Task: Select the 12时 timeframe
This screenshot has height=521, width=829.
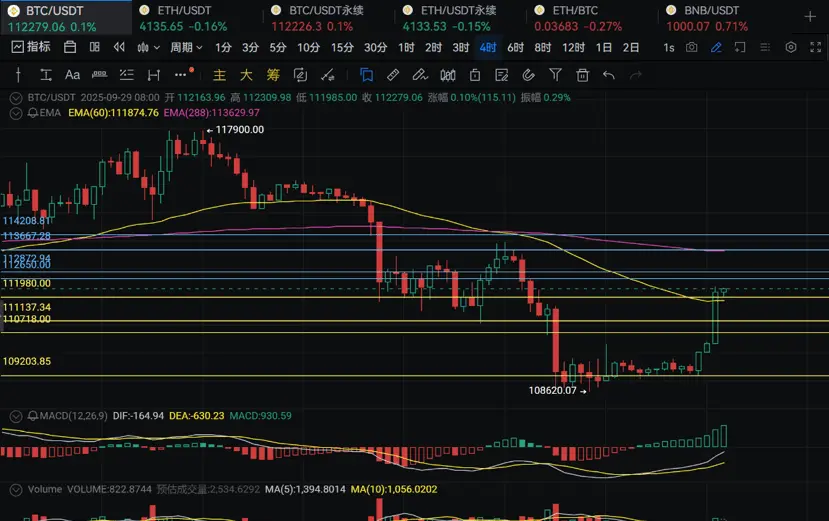Action: click(x=573, y=48)
